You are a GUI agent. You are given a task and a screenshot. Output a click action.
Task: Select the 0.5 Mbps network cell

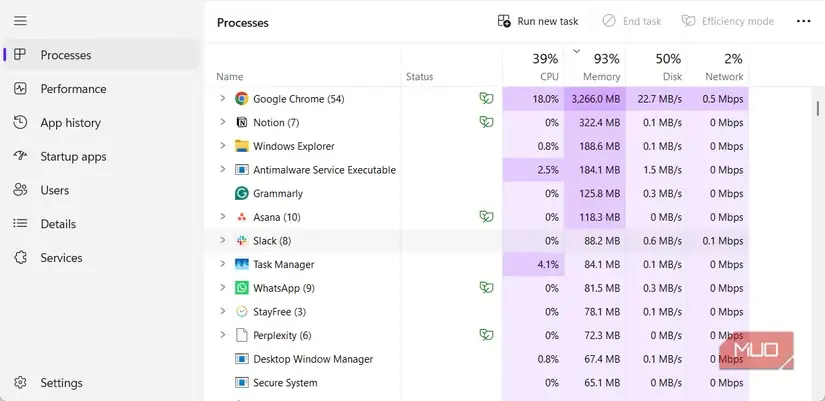point(718,98)
